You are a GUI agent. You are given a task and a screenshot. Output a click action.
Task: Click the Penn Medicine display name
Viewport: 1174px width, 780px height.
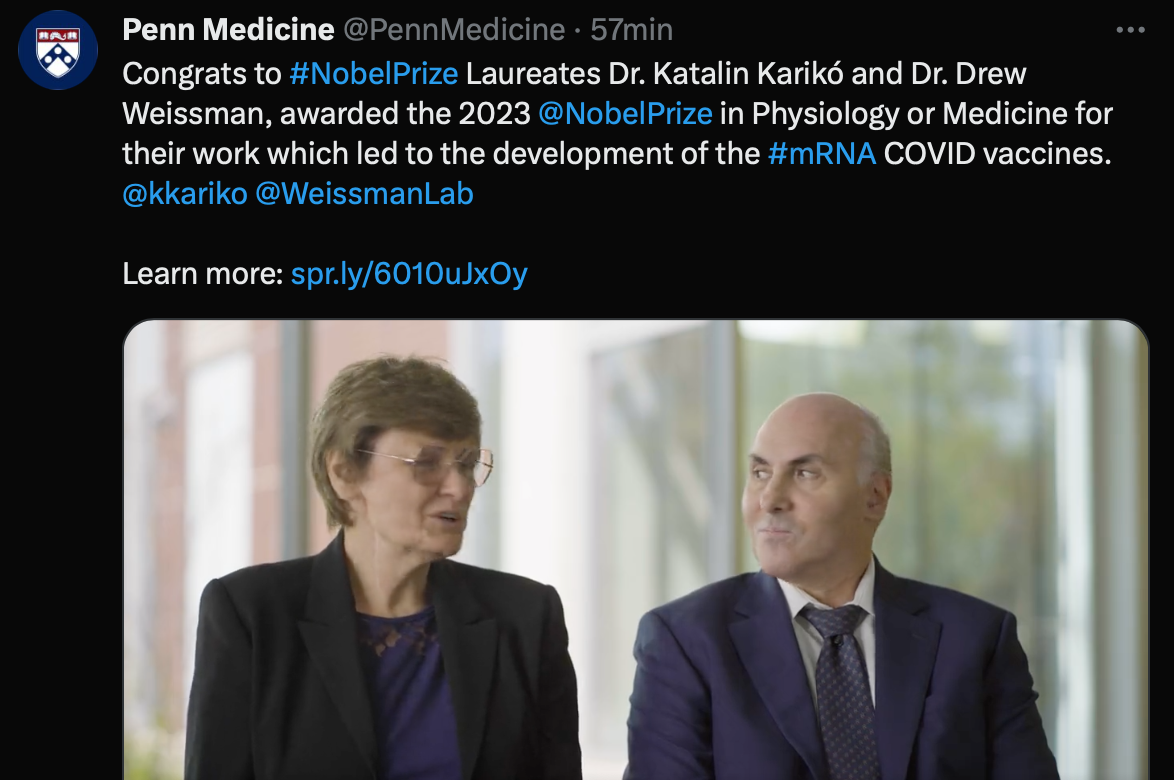228,30
